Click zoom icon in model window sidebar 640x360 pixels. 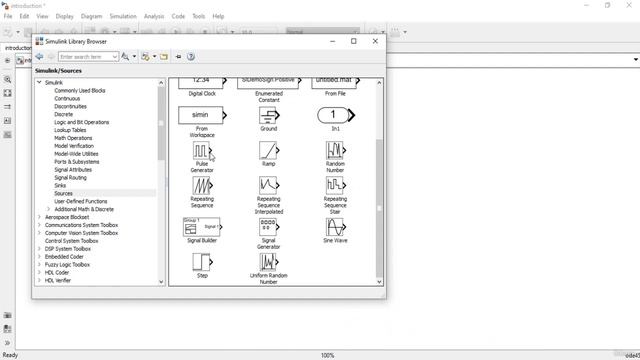click(7, 80)
